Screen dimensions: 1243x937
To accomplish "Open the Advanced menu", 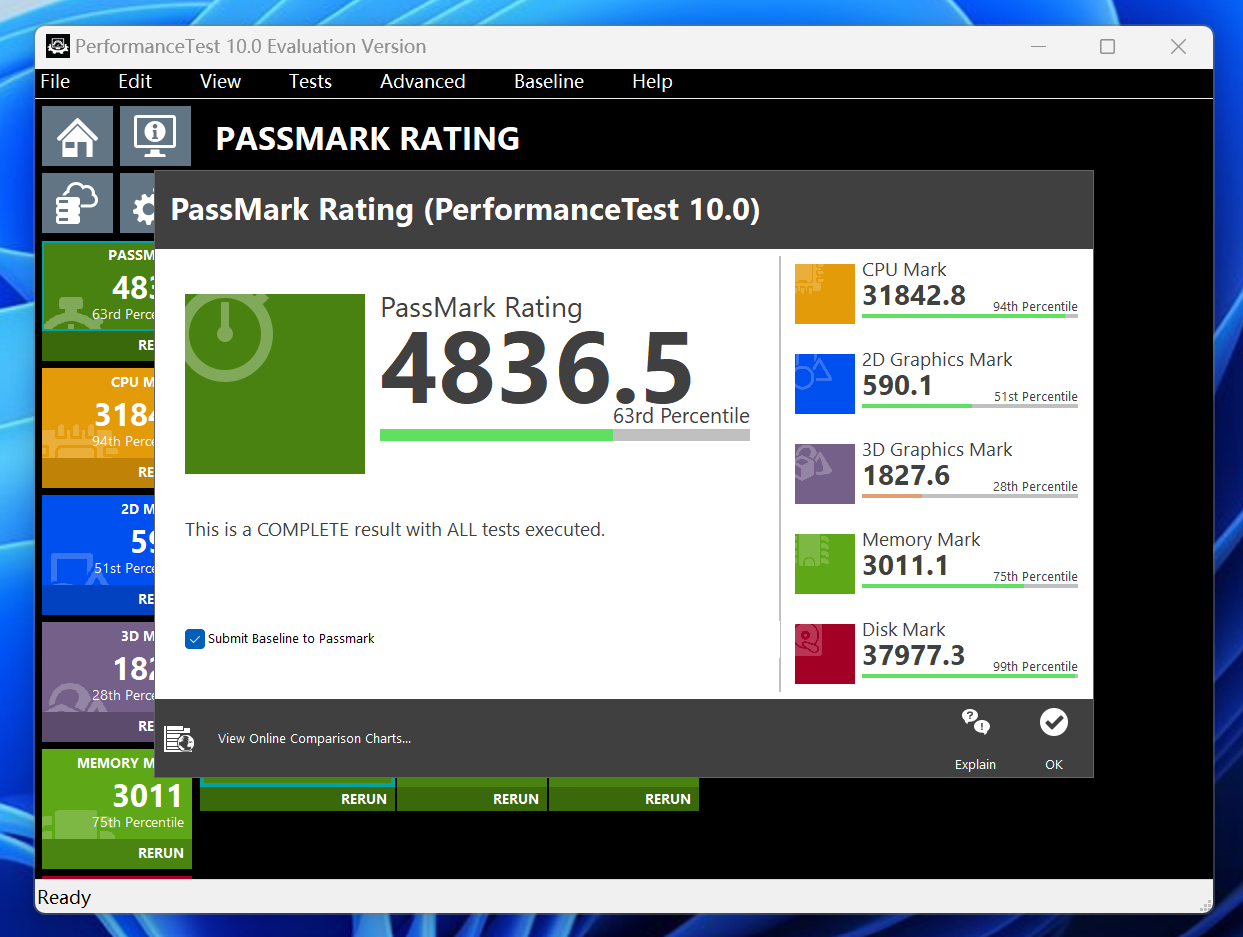I will pyautogui.click(x=422, y=82).
